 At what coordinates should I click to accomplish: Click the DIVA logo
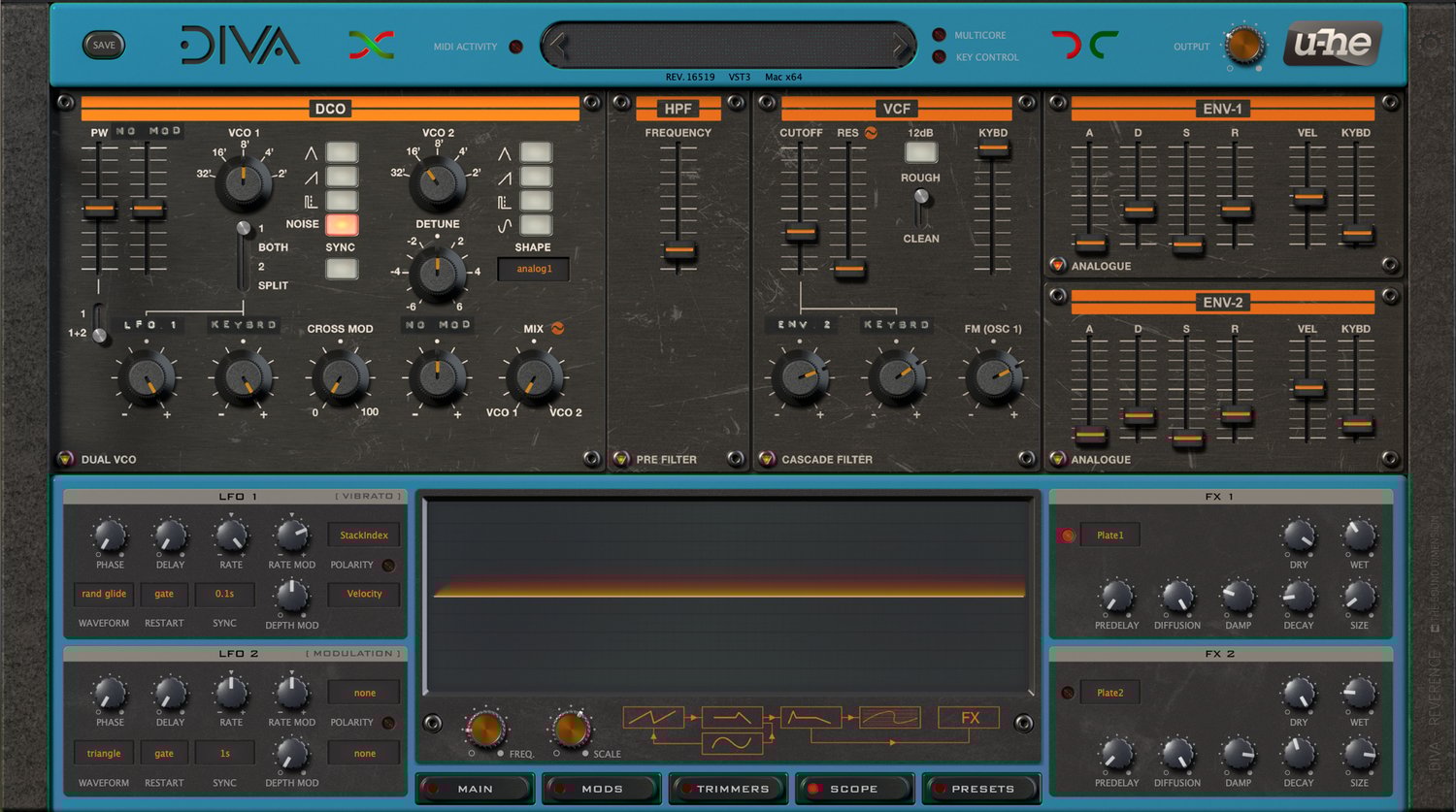coord(240,46)
